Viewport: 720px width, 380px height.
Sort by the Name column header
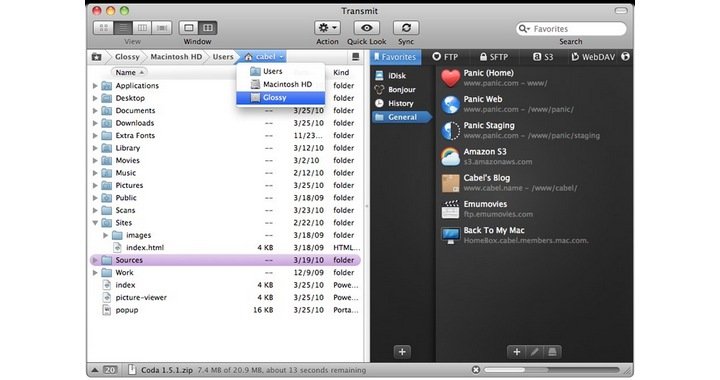click(x=129, y=73)
